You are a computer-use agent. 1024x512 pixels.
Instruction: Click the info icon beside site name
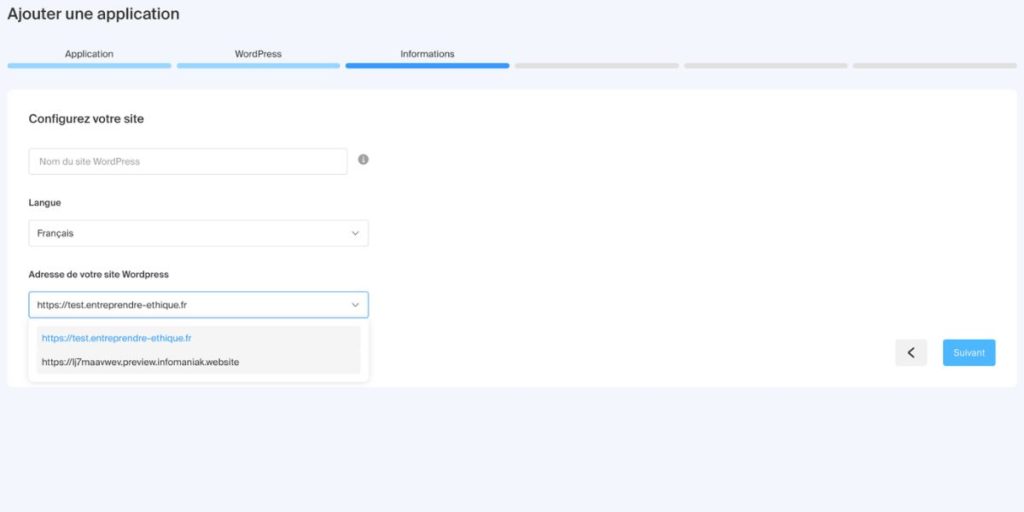363,159
